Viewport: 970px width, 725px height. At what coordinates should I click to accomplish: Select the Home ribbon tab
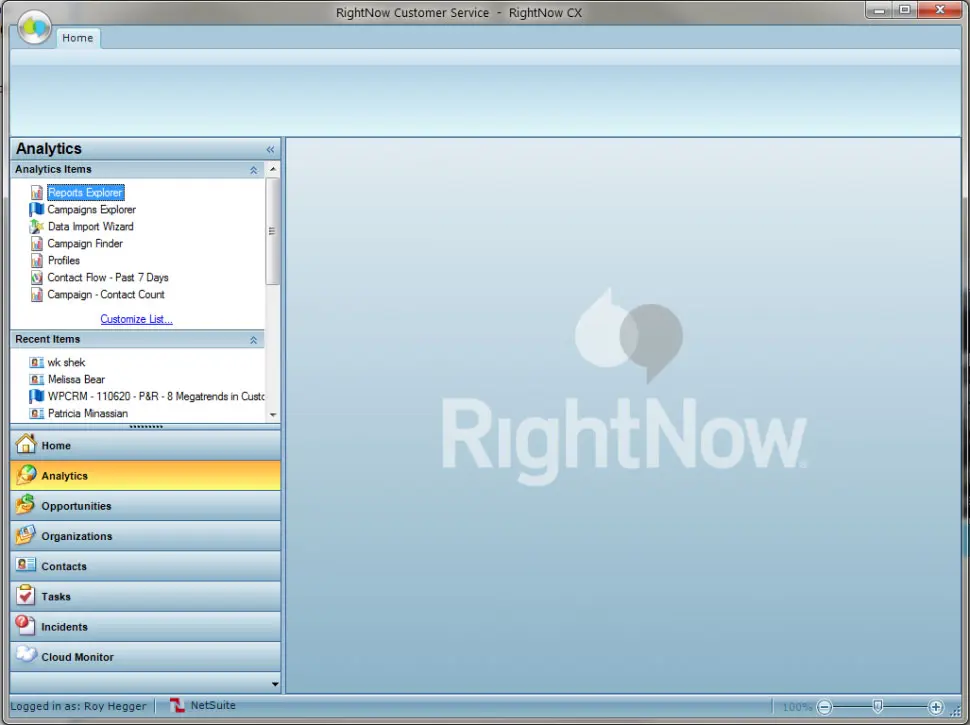point(77,38)
